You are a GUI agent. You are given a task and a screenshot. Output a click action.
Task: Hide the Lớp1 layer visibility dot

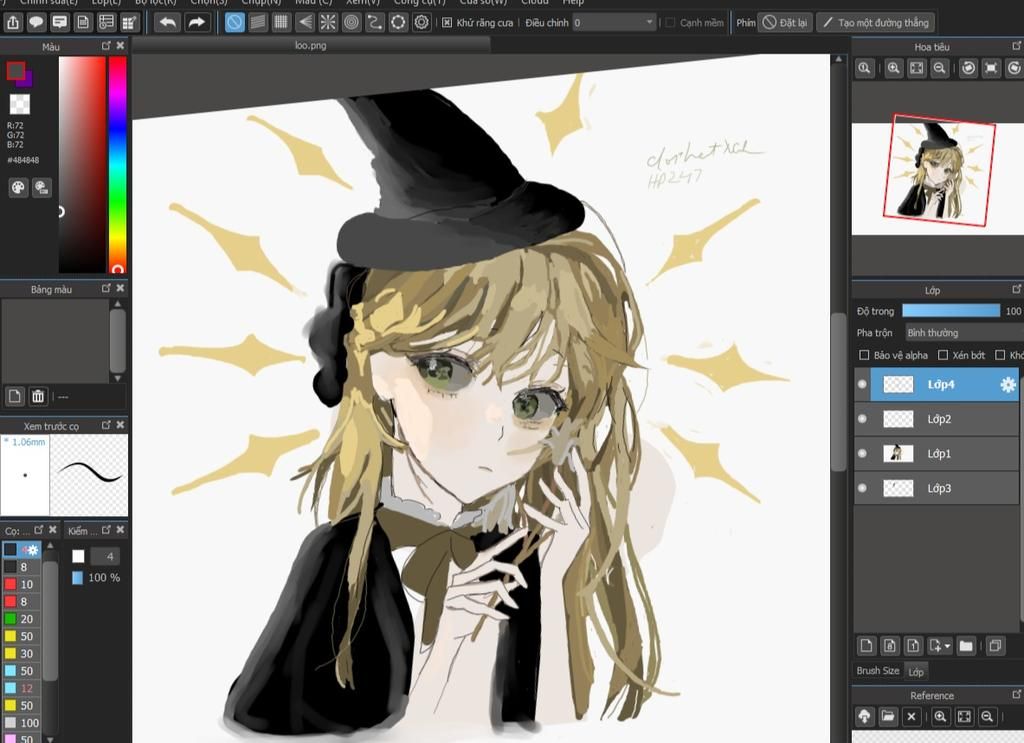point(862,453)
